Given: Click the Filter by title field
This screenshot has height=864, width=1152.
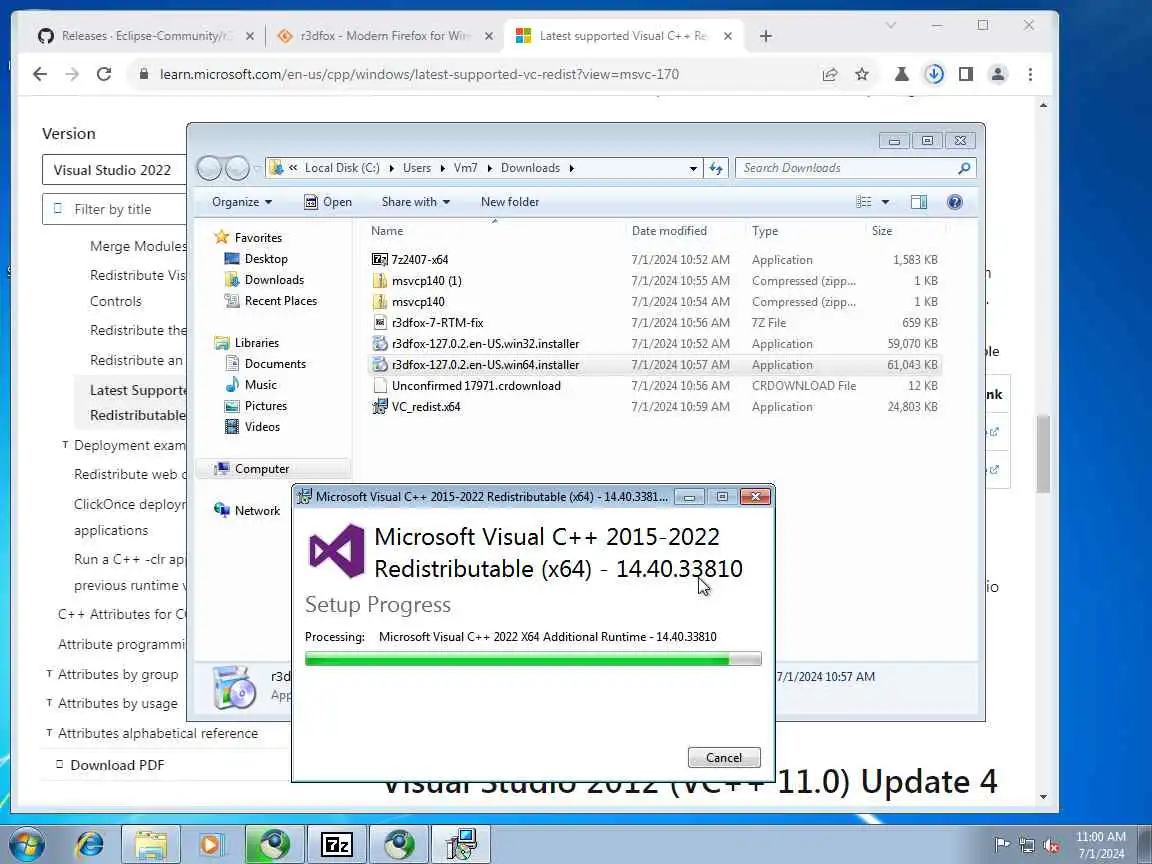Looking at the screenshot, I should pos(115,209).
